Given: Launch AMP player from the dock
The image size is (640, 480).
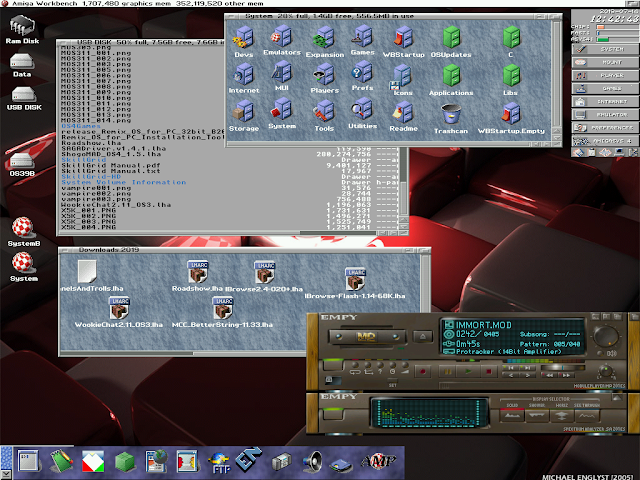Looking at the screenshot, I should (378, 461).
